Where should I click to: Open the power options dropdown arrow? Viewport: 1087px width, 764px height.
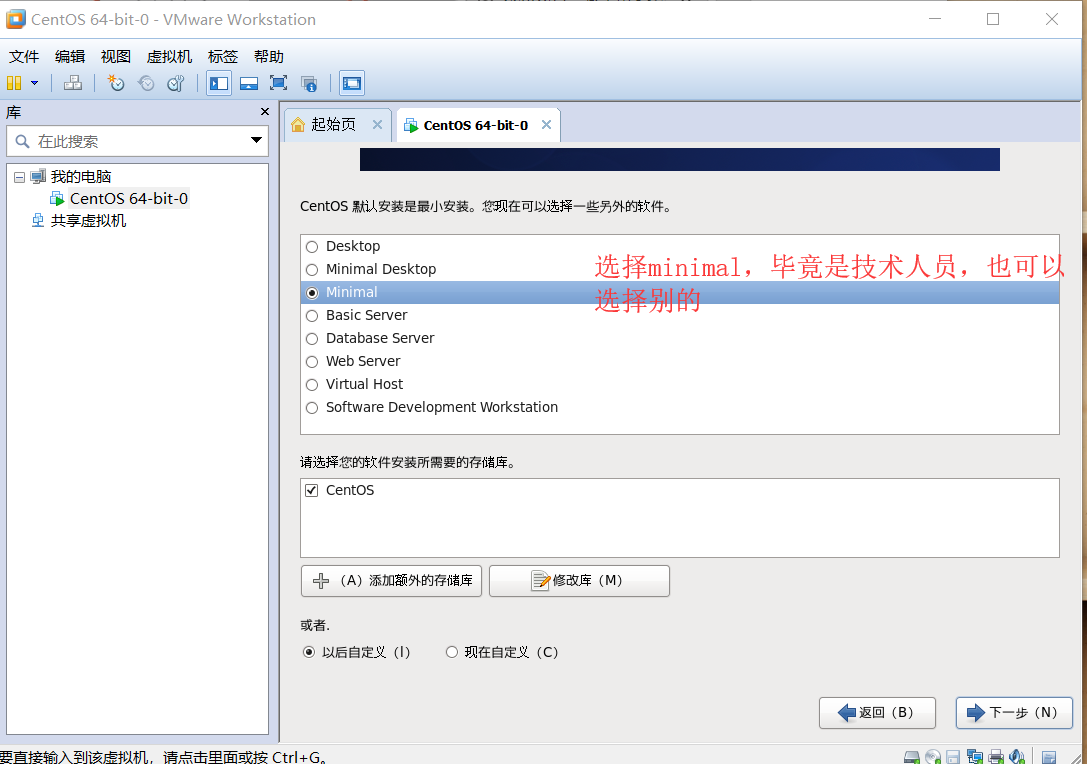point(34,83)
